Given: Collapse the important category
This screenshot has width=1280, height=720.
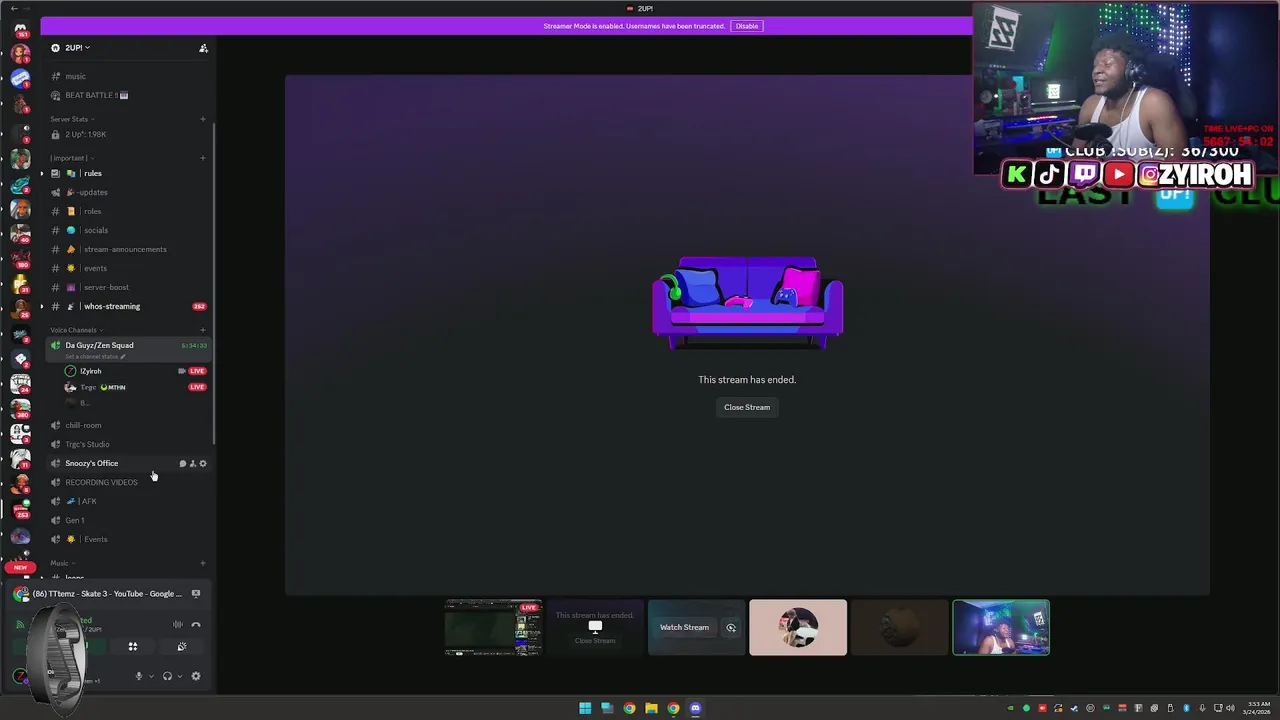Looking at the screenshot, I should pos(71,158).
